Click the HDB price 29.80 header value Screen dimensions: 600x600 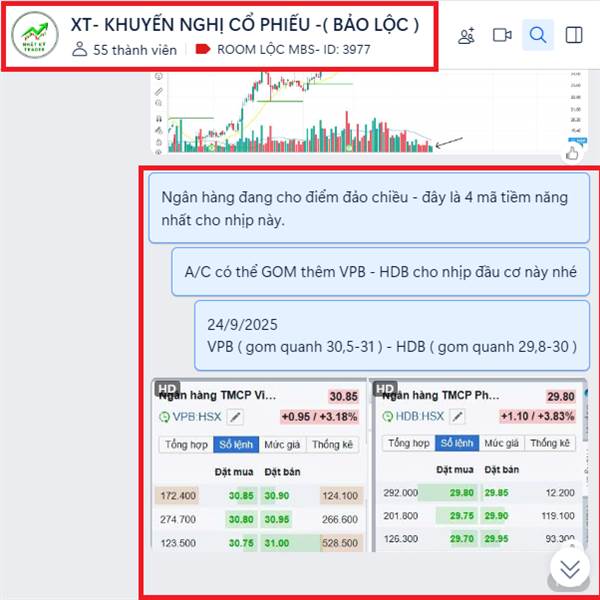[x=561, y=396]
